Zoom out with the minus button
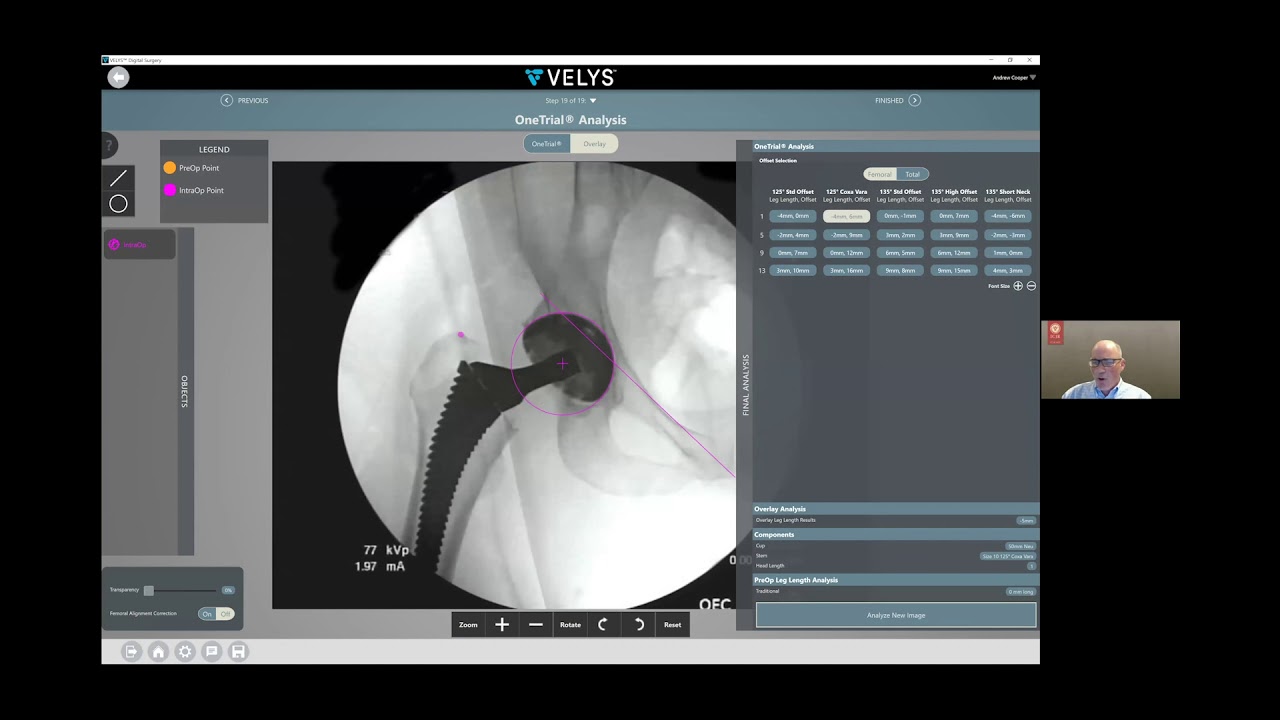Viewport: 1280px width, 720px height. (536, 624)
